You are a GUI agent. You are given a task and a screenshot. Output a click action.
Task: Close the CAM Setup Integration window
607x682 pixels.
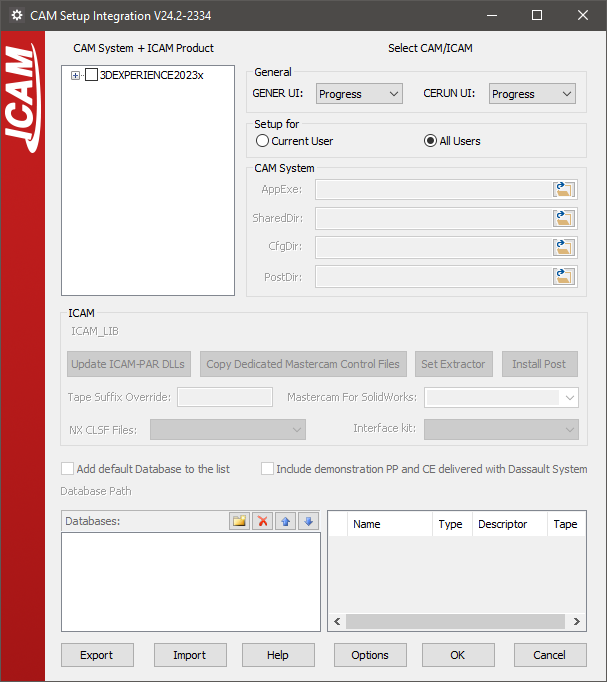click(x=583, y=15)
